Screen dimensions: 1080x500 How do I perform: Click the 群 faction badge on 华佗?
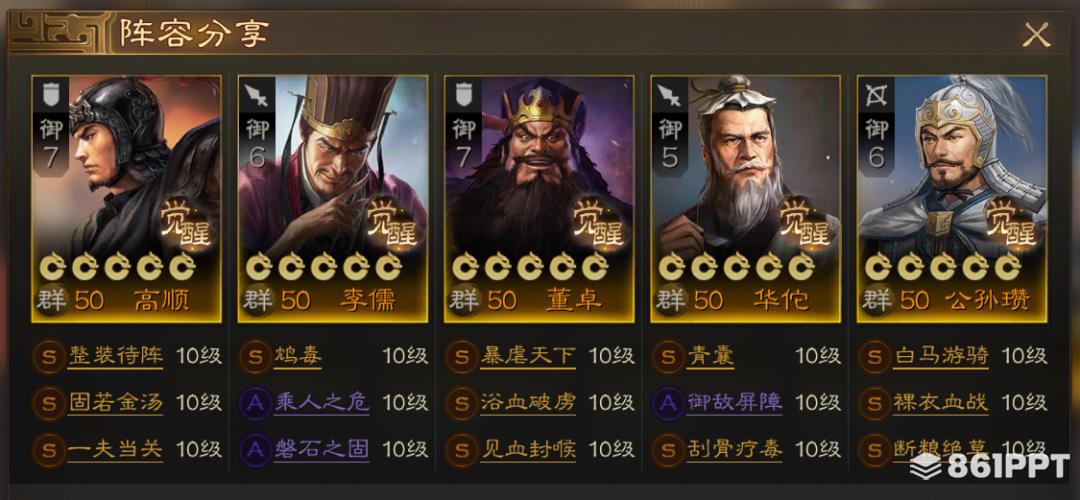pyautogui.click(x=669, y=300)
